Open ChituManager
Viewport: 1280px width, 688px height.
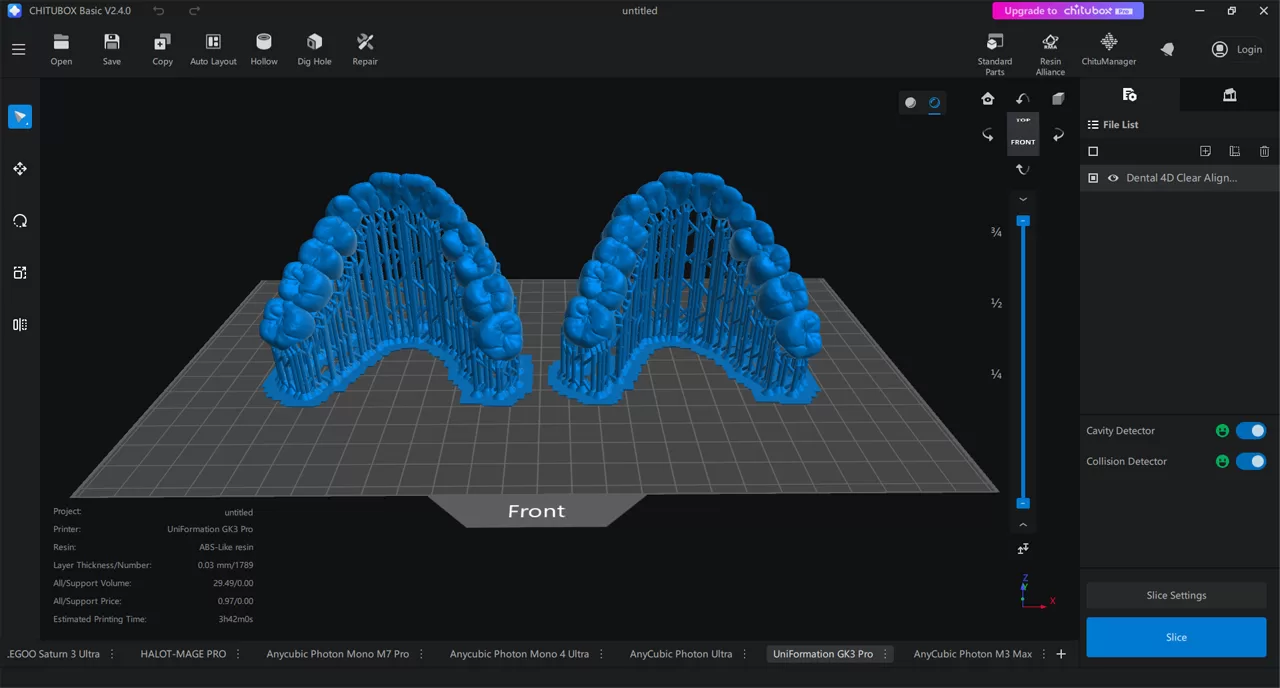pyautogui.click(x=1108, y=47)
